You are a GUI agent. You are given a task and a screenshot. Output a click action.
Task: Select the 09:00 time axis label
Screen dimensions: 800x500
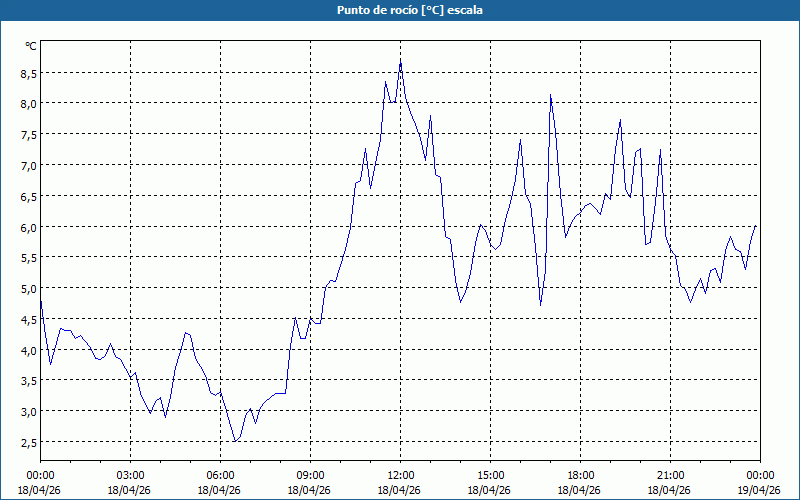310,475
